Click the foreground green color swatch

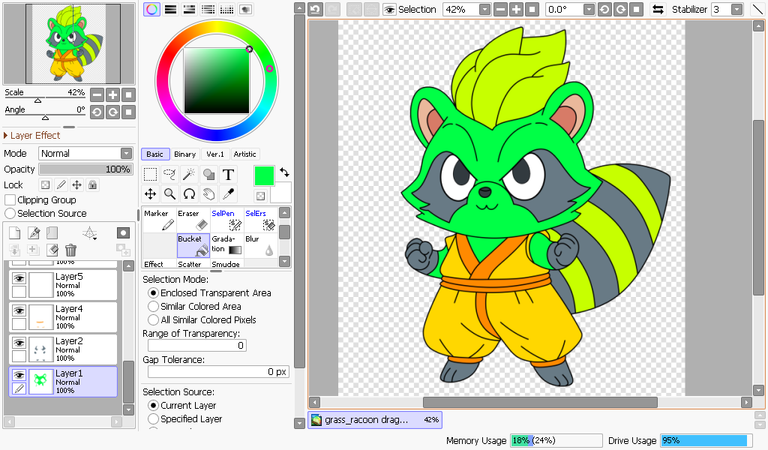264,176
